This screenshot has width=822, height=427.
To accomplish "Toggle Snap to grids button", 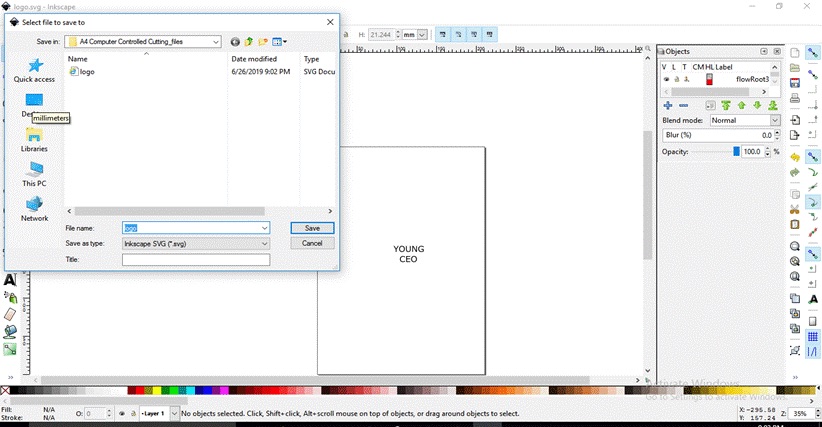I will tap(813, 336).
